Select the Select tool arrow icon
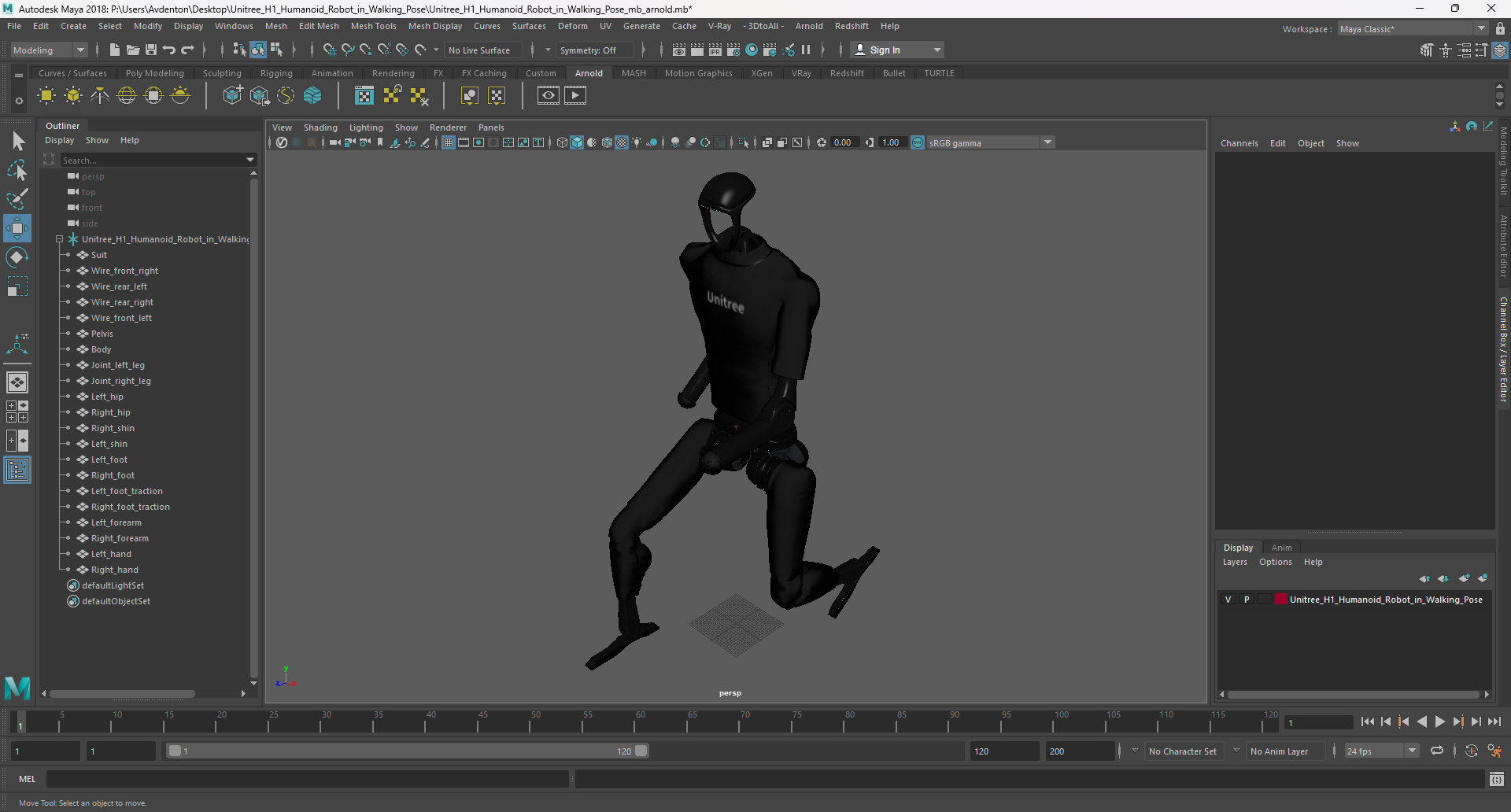The height and width of the screenshot is (812, 1511). coord(17,142)
